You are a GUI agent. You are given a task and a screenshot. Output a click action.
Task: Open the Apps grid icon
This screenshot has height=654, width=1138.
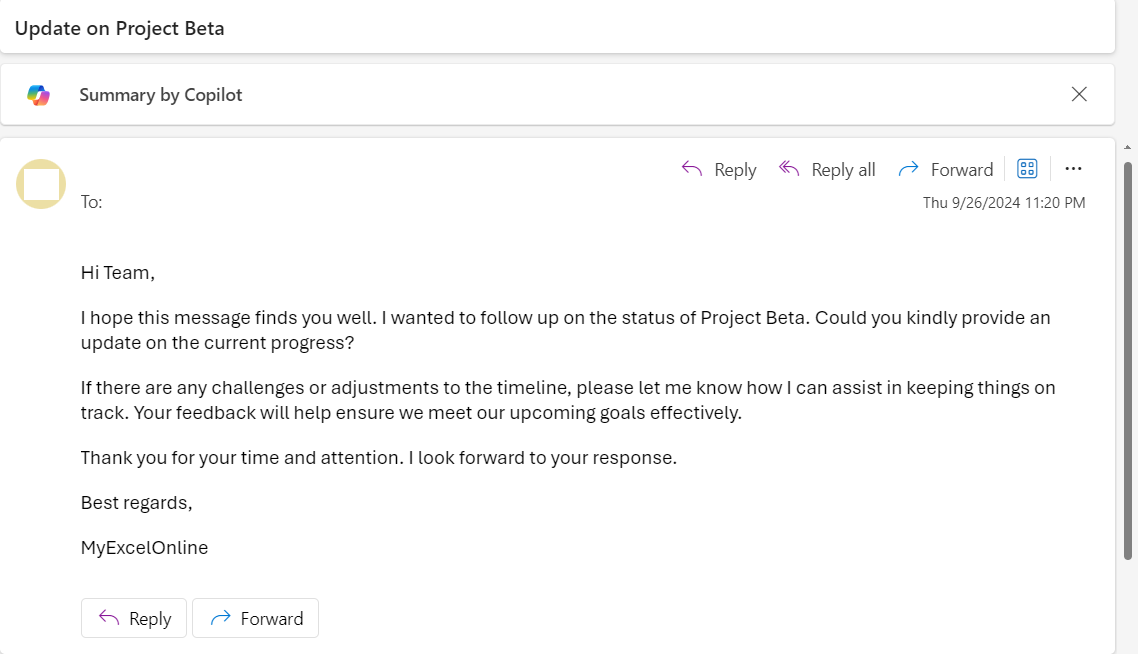[x=1027, y=168]
